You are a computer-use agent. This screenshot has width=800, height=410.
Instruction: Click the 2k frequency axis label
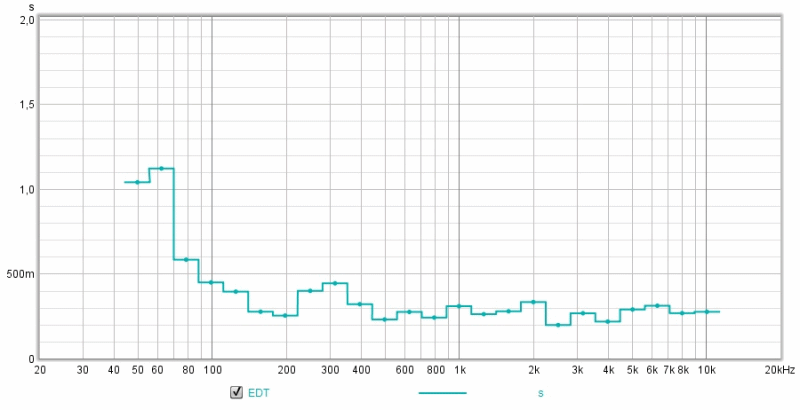coord(534,370)
